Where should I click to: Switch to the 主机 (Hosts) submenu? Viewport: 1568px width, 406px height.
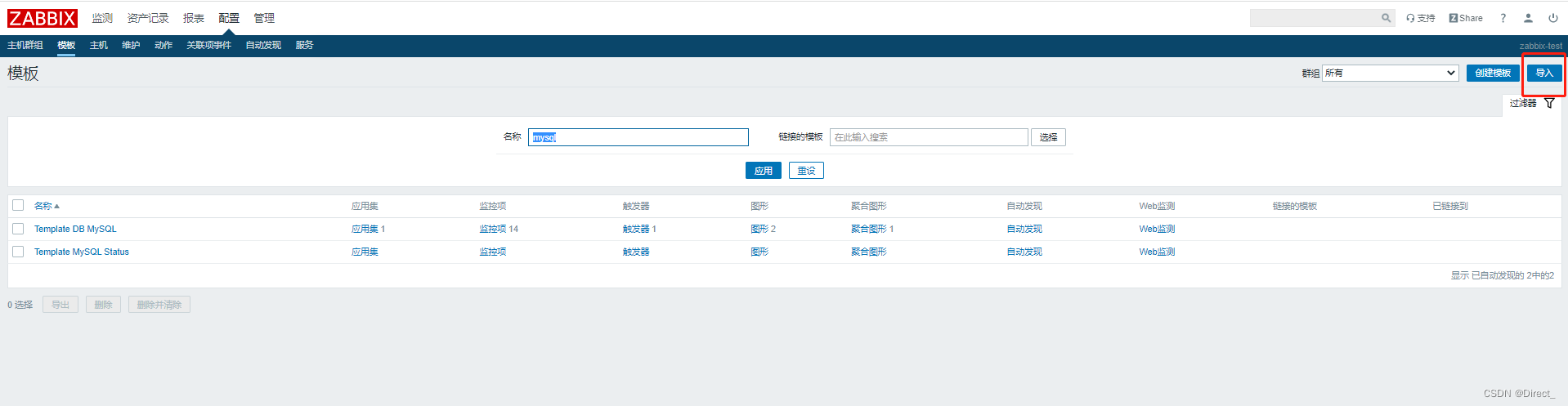click(99, 45)
